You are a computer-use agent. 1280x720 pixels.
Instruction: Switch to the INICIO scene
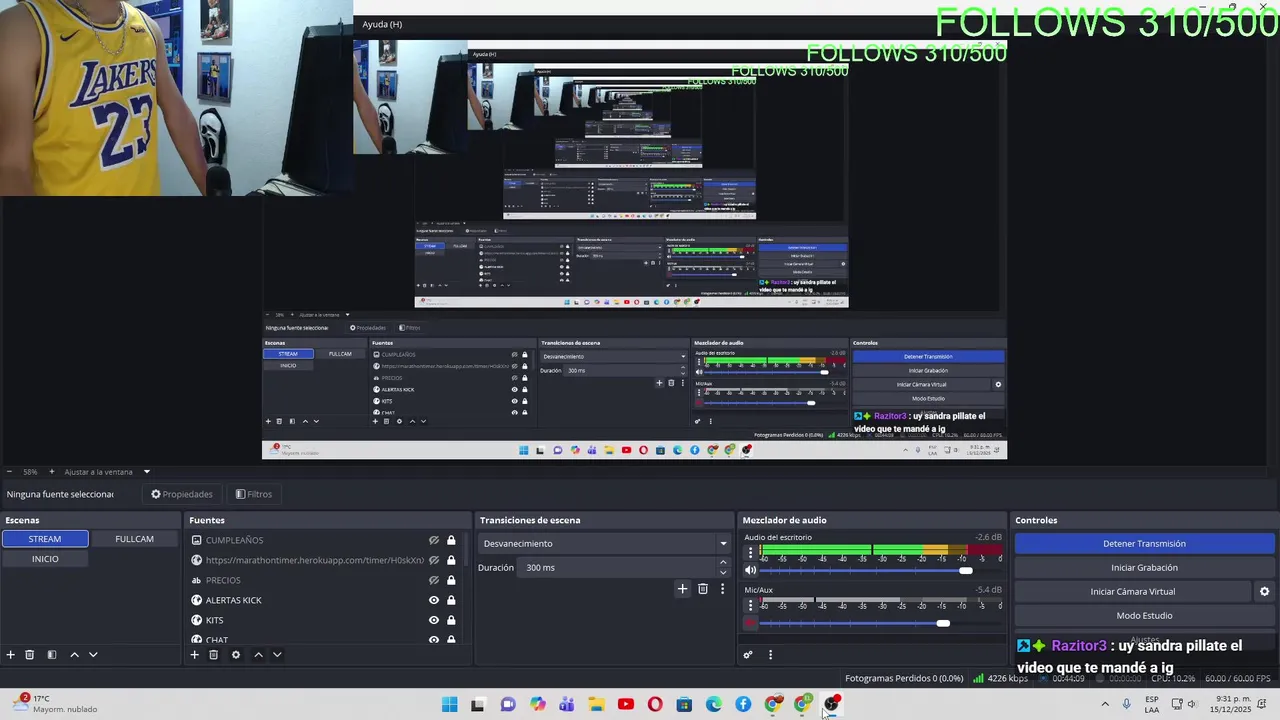45,559
